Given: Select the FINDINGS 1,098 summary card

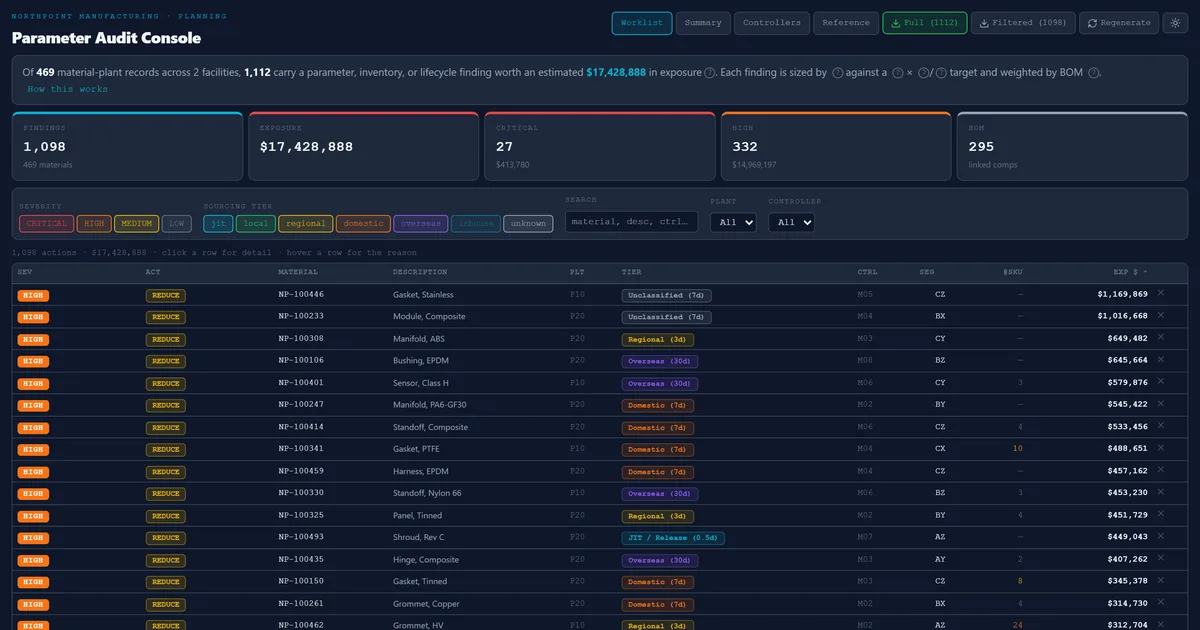Looking at the screenshot, I should click(x=127, y=147).
